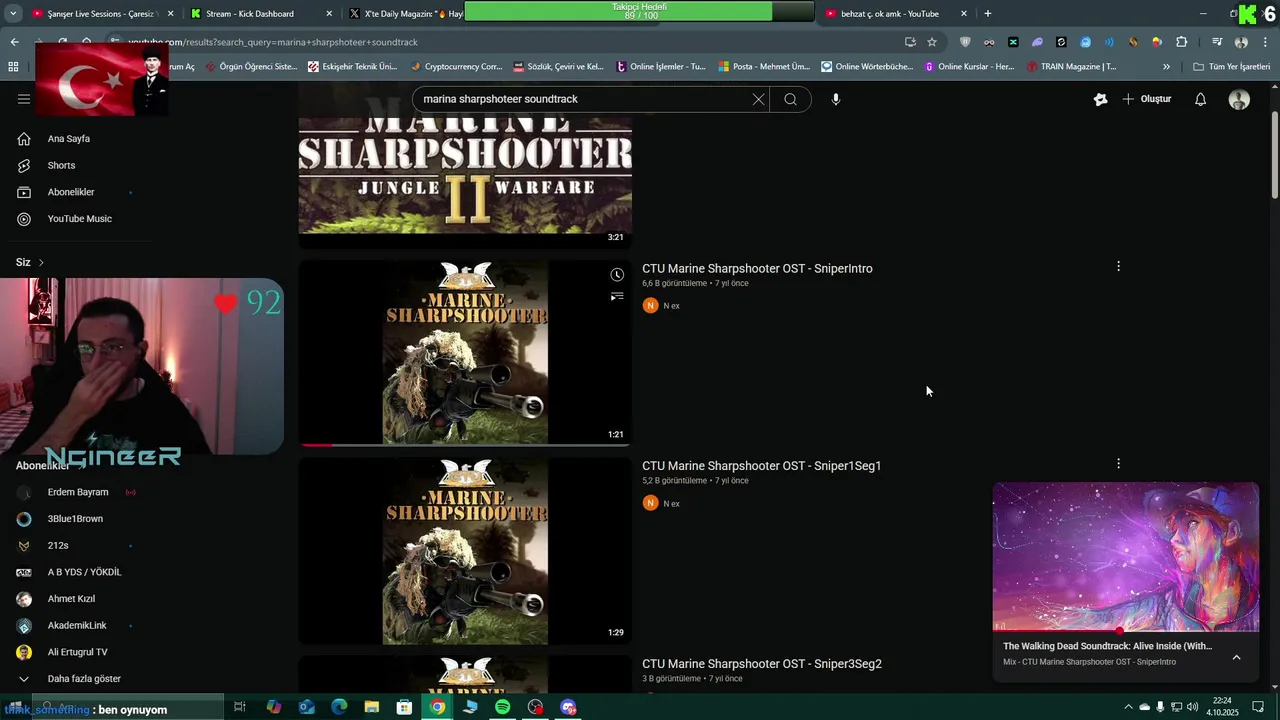Open Eskişehir Teknik Üni... bookmark
This screenshot has height=720, width=1280.
point(352,67)
